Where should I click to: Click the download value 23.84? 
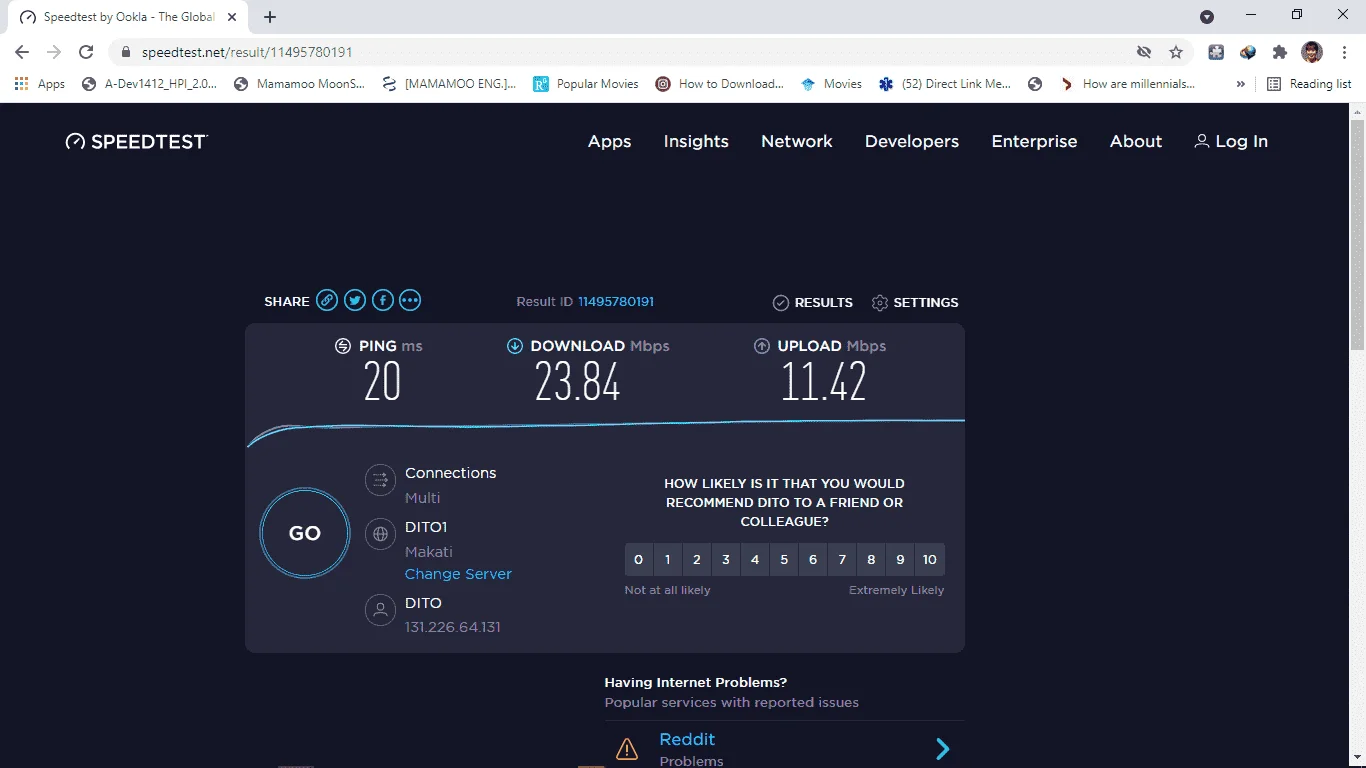[578, 381]
